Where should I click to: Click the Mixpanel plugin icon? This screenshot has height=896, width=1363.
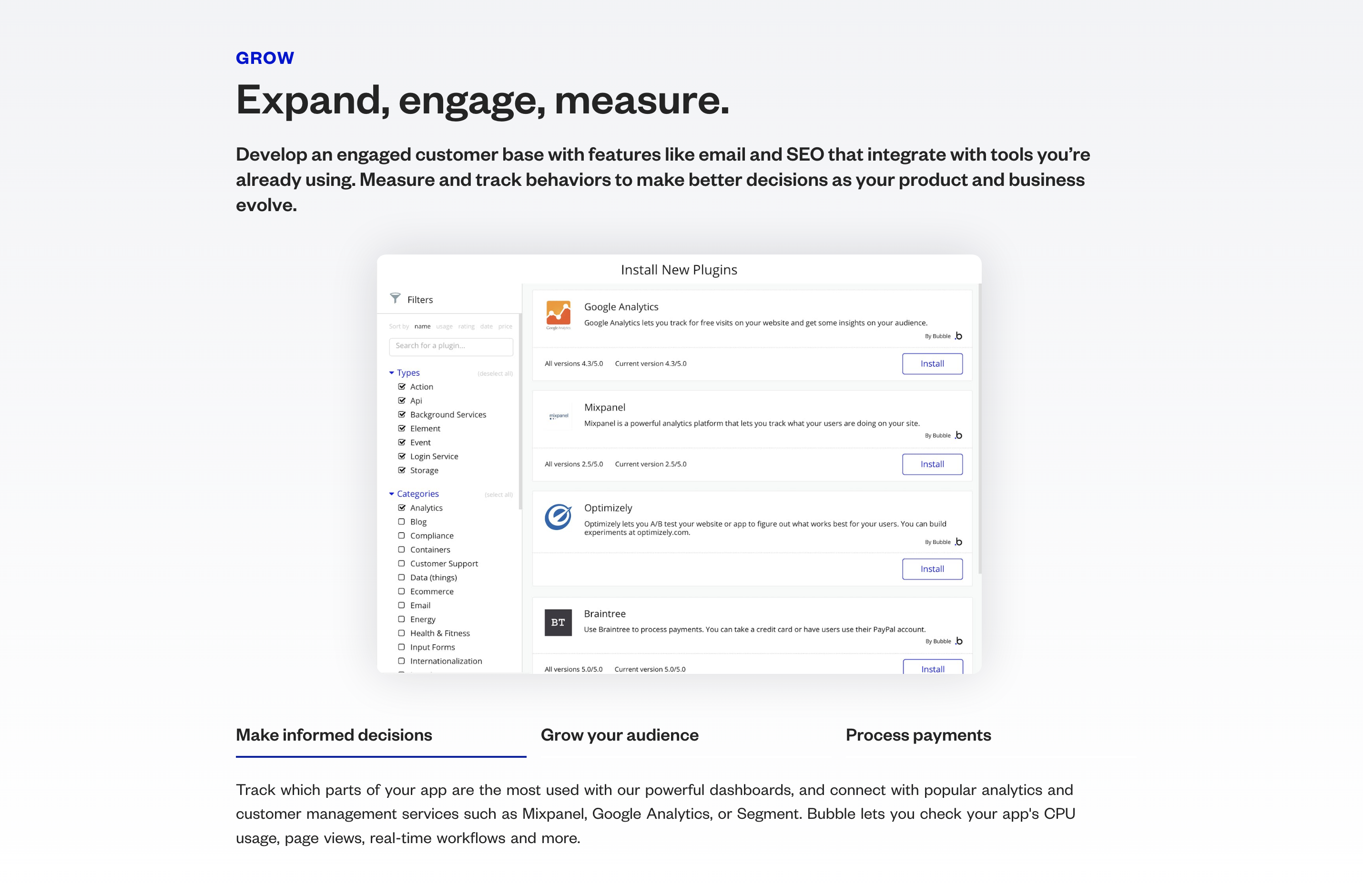pyautogui.click(x=558, y=414)
